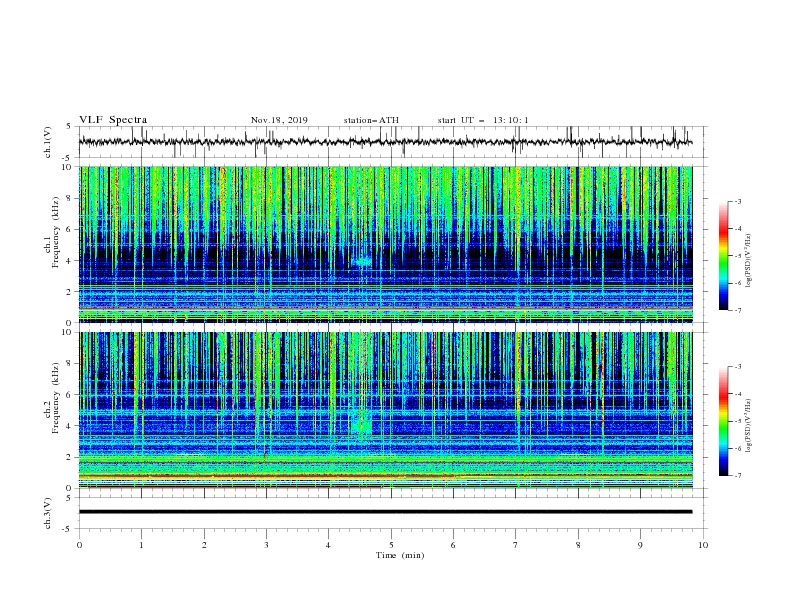
Task: Click time axis tick label "9"
Action: [x=640, y=545]
